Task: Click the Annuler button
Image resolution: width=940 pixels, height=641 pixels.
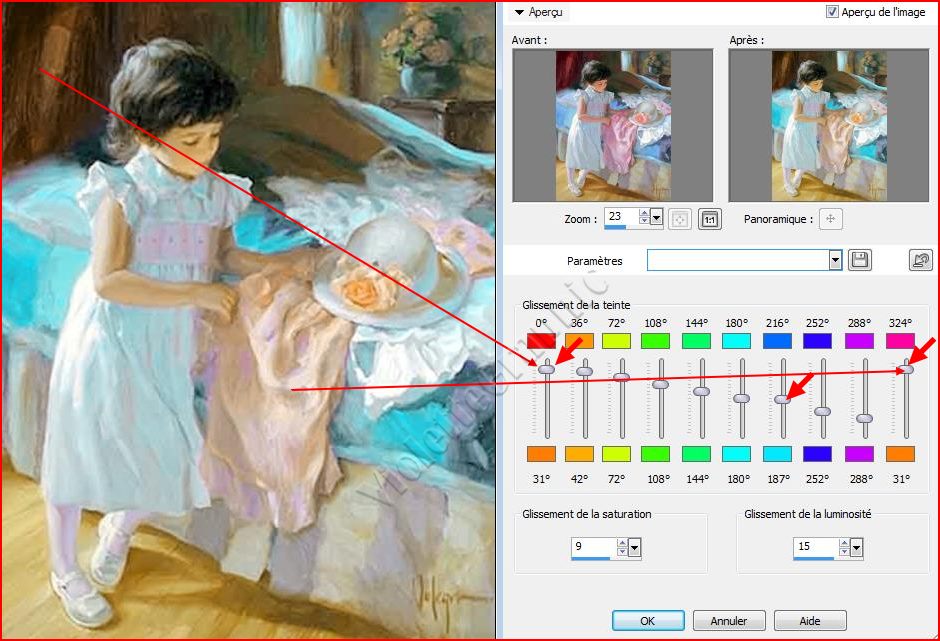Action: click(x=729, y=621)
